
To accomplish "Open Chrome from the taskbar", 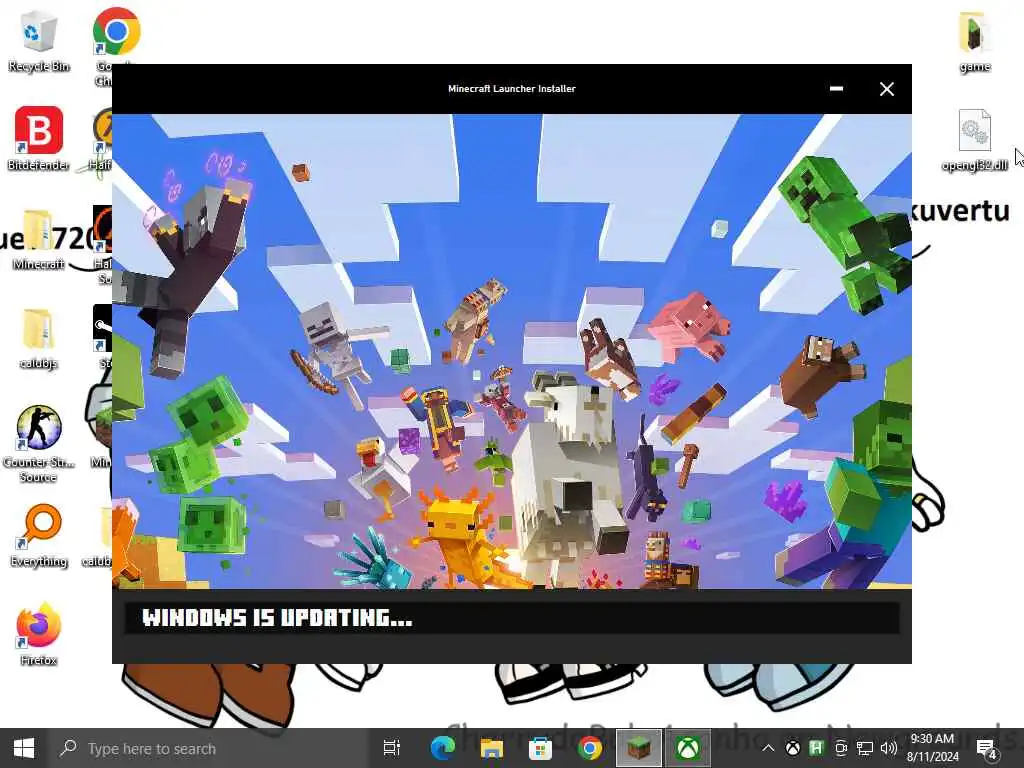I will [x=589, y=748].
